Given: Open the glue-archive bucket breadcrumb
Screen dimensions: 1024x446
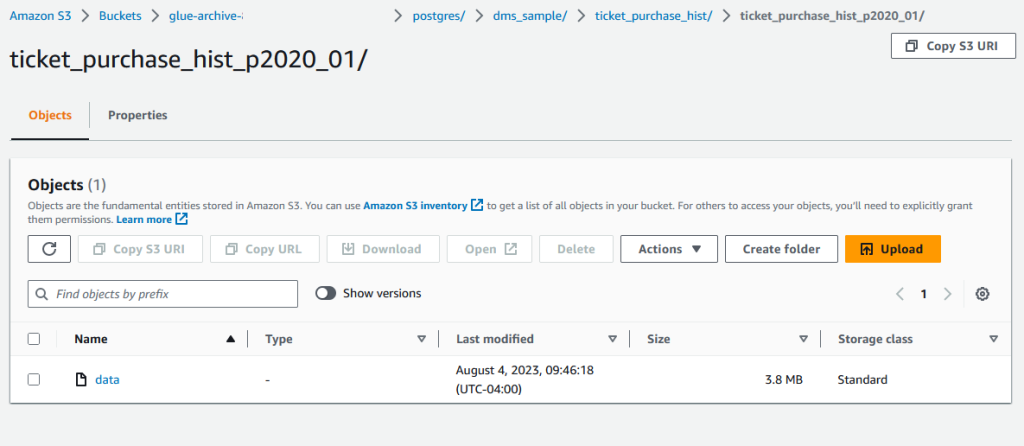Looking at the screenshot, I should pyautogui.click(x=206, y=16).
